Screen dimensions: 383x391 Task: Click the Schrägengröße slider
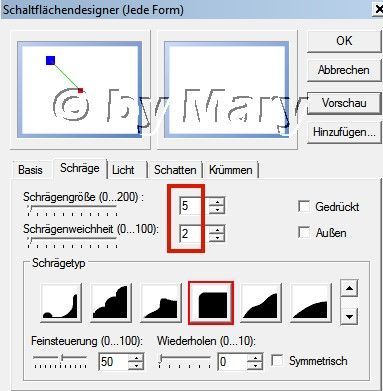pyautogui.click(x=72, y=211)
